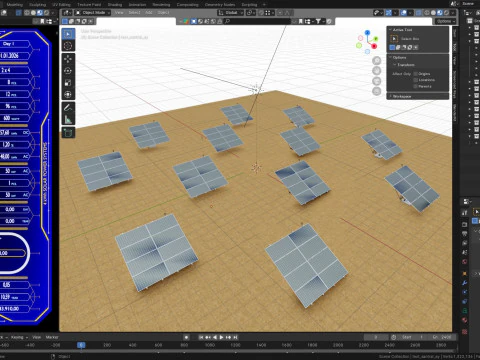Screen dimensions: 480x360
Task: Open the Global orientation dropdown
Action: 230,13
